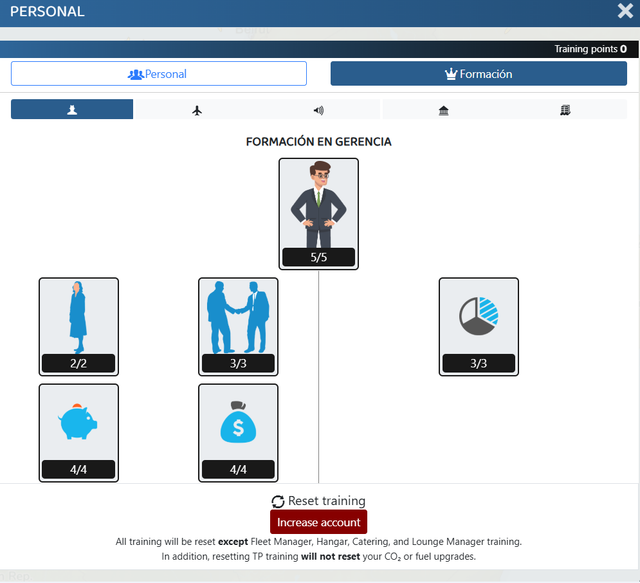Select the megaphone marketing category tab
Image resolution: width=640 pixels, height=583 pixels.
click(318, 110)
